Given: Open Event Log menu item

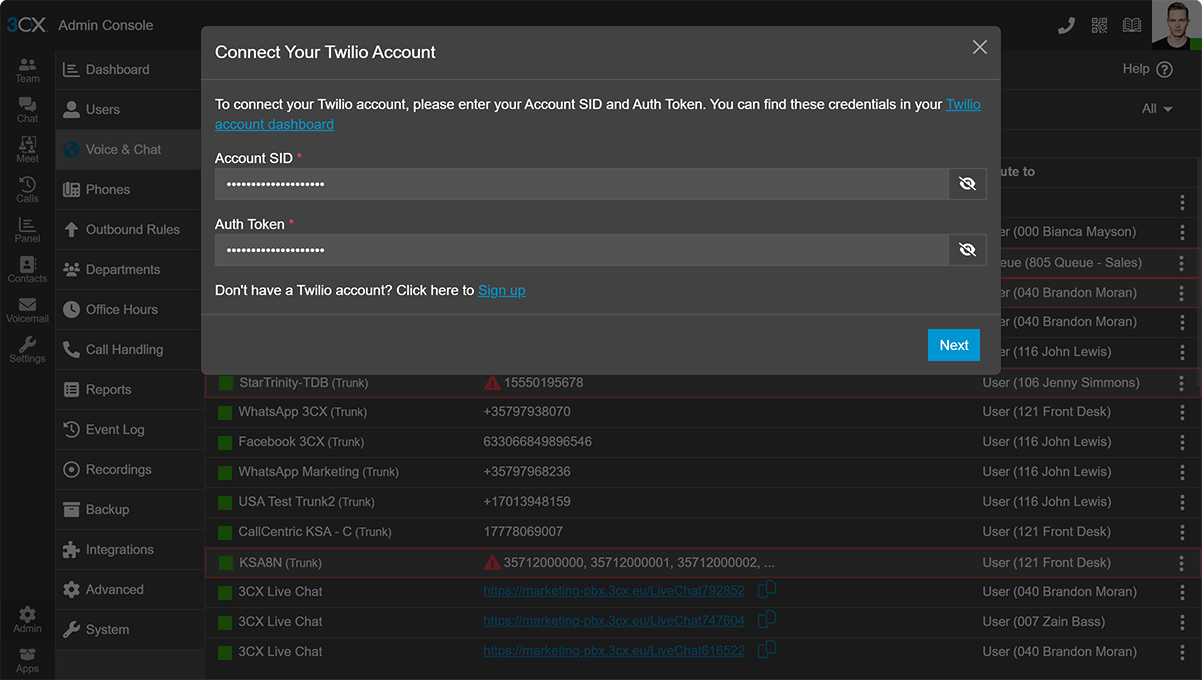Looking at the screenshot, I should click(129, 430).
